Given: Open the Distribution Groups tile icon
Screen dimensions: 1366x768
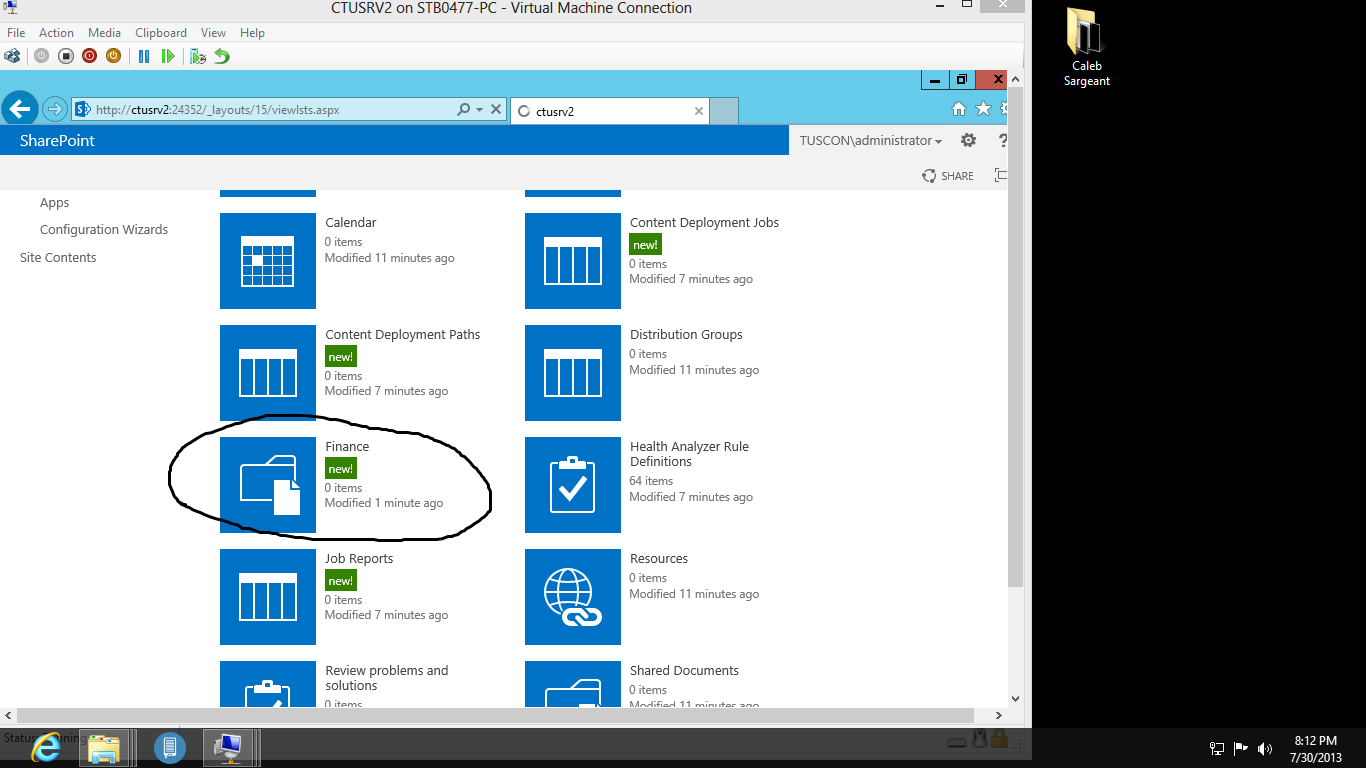Looking at the screenshot, I should coord(573,373).
